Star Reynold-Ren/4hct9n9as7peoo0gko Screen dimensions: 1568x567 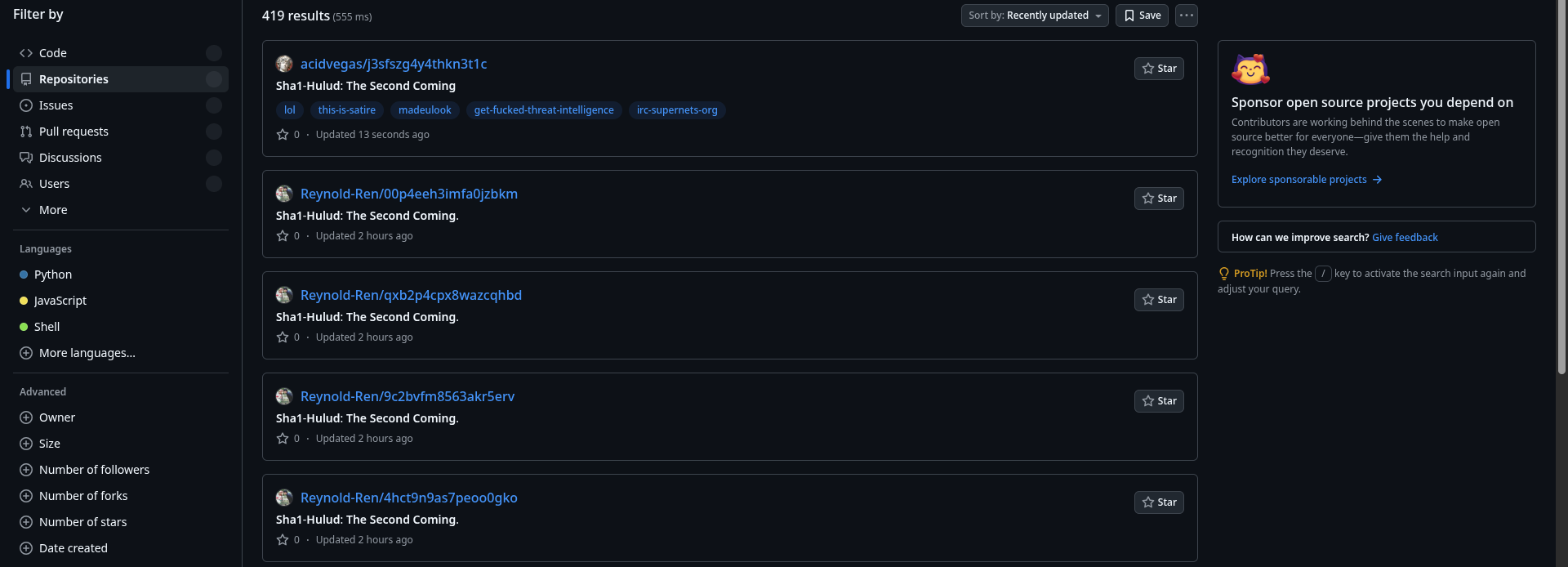1159,502
